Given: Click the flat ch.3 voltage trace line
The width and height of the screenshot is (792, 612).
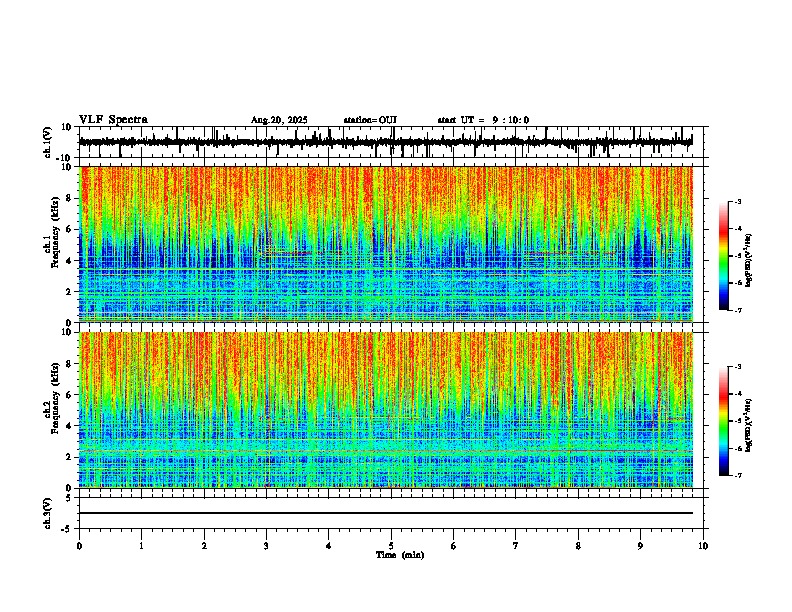Looking at the screenshot, I should pos(385,513).
